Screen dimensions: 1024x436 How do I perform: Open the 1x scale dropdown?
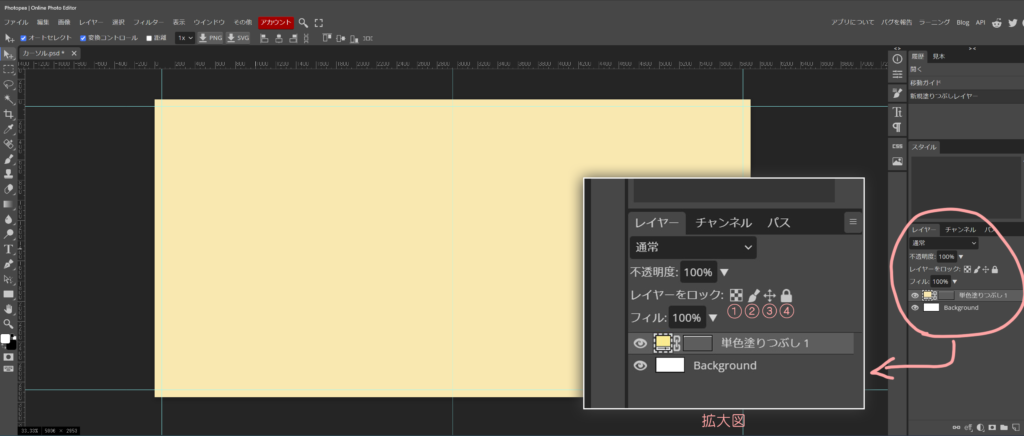(x=185, y=38)
